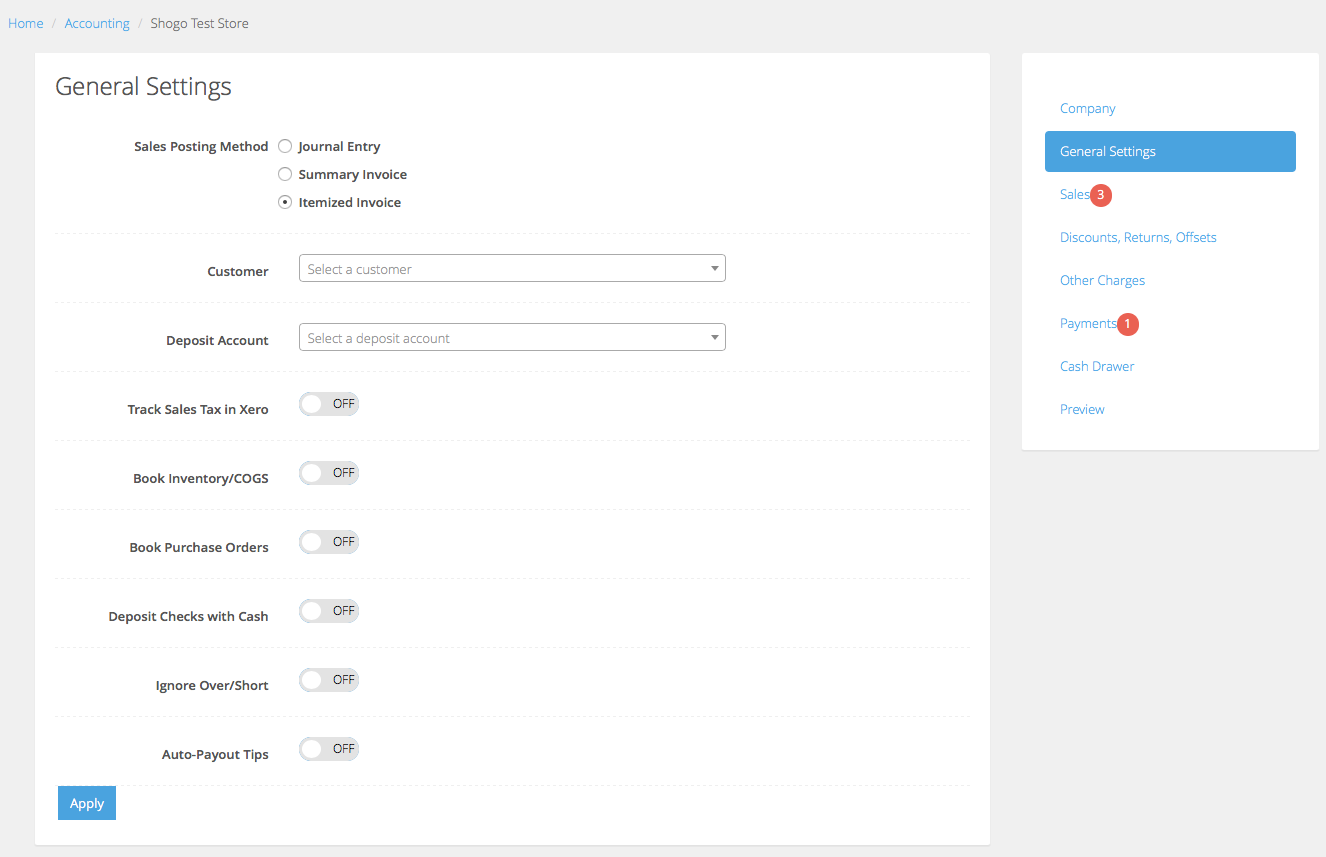Open the Company settings section
1326x857 pixels.
tap(1088, 108)
